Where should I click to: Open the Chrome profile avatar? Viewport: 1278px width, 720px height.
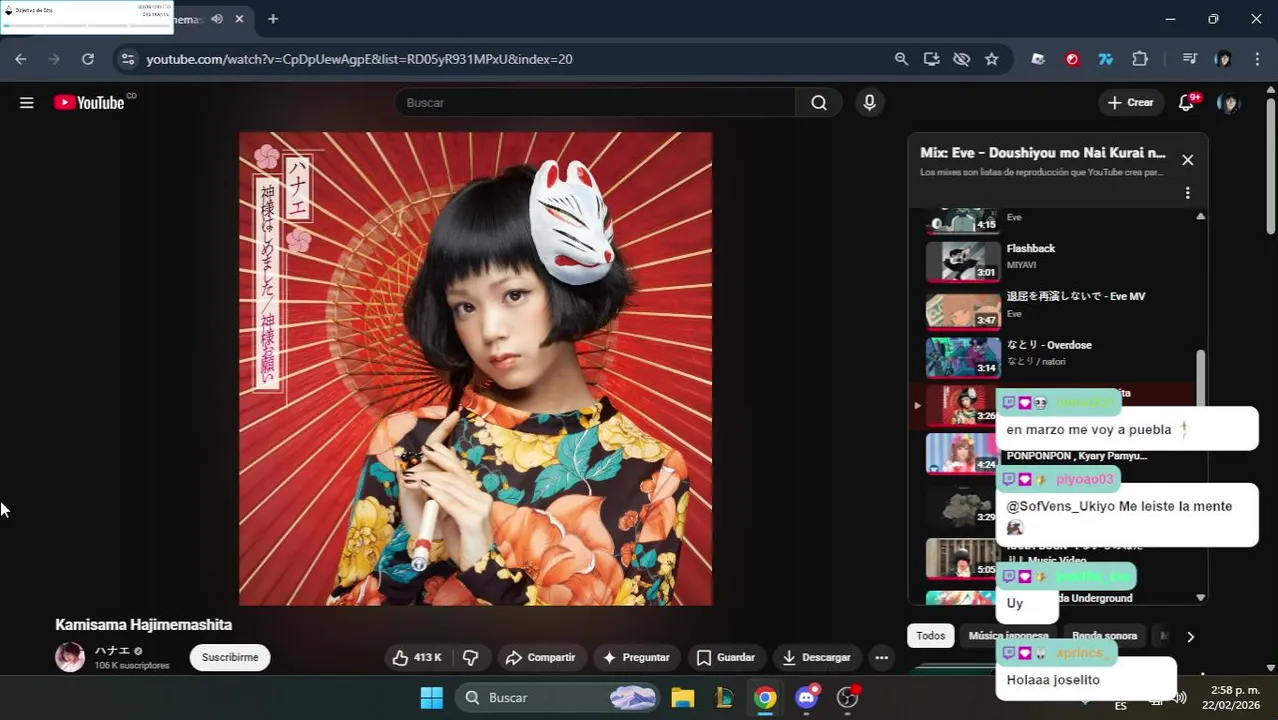click(x=1223, y=59)
